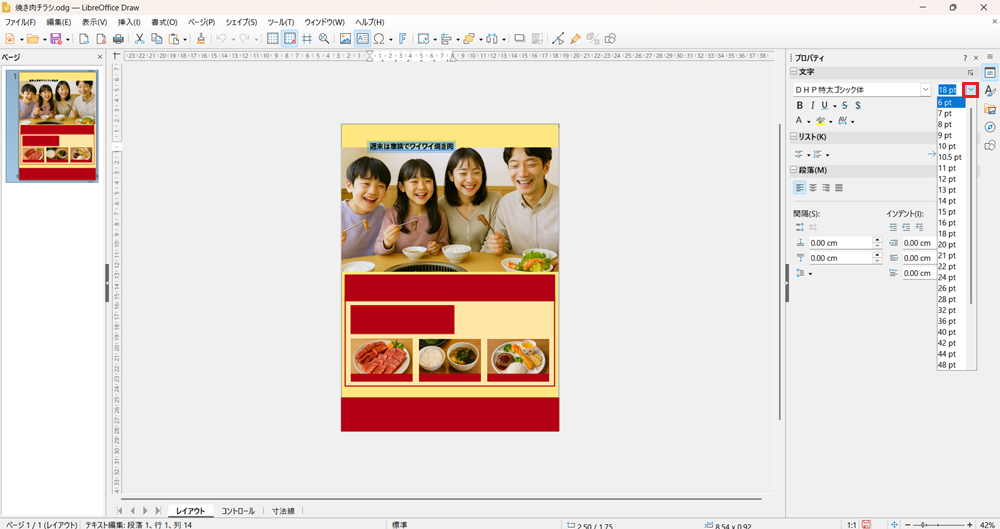Click the Clone Formatting brush icon
This screenshot has width=1000, height=529.
201,39
